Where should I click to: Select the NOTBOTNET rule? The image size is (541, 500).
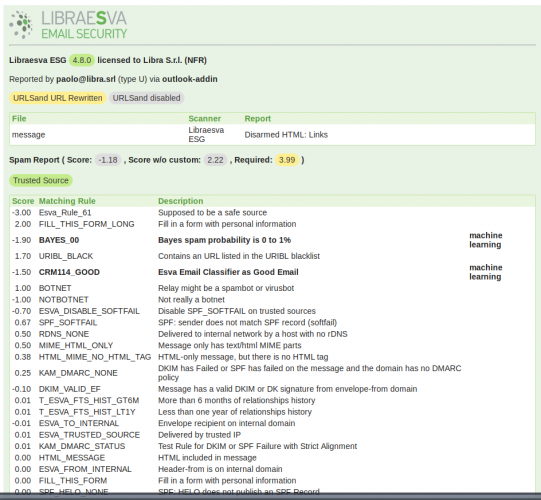pos(64,300)
